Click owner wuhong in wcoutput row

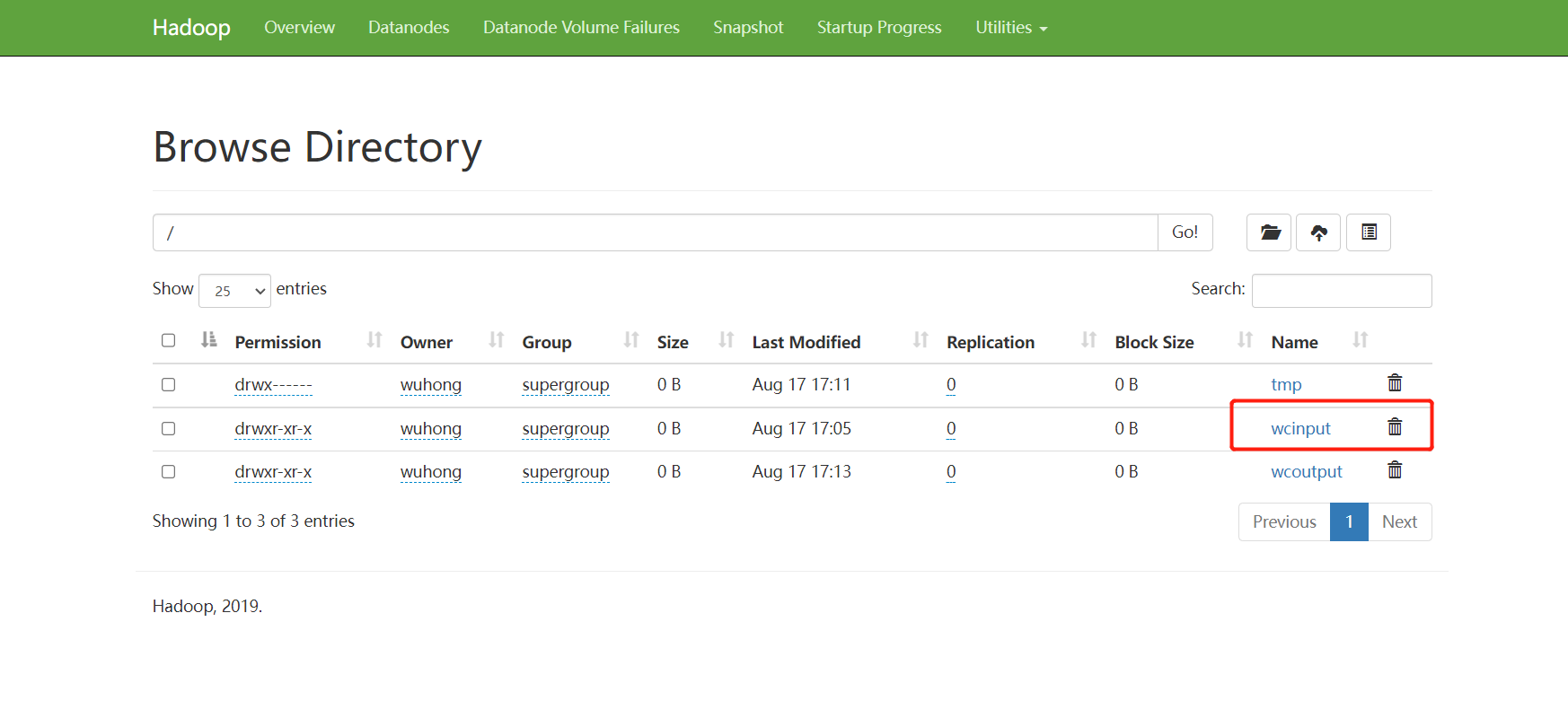[x=431, y=471]
